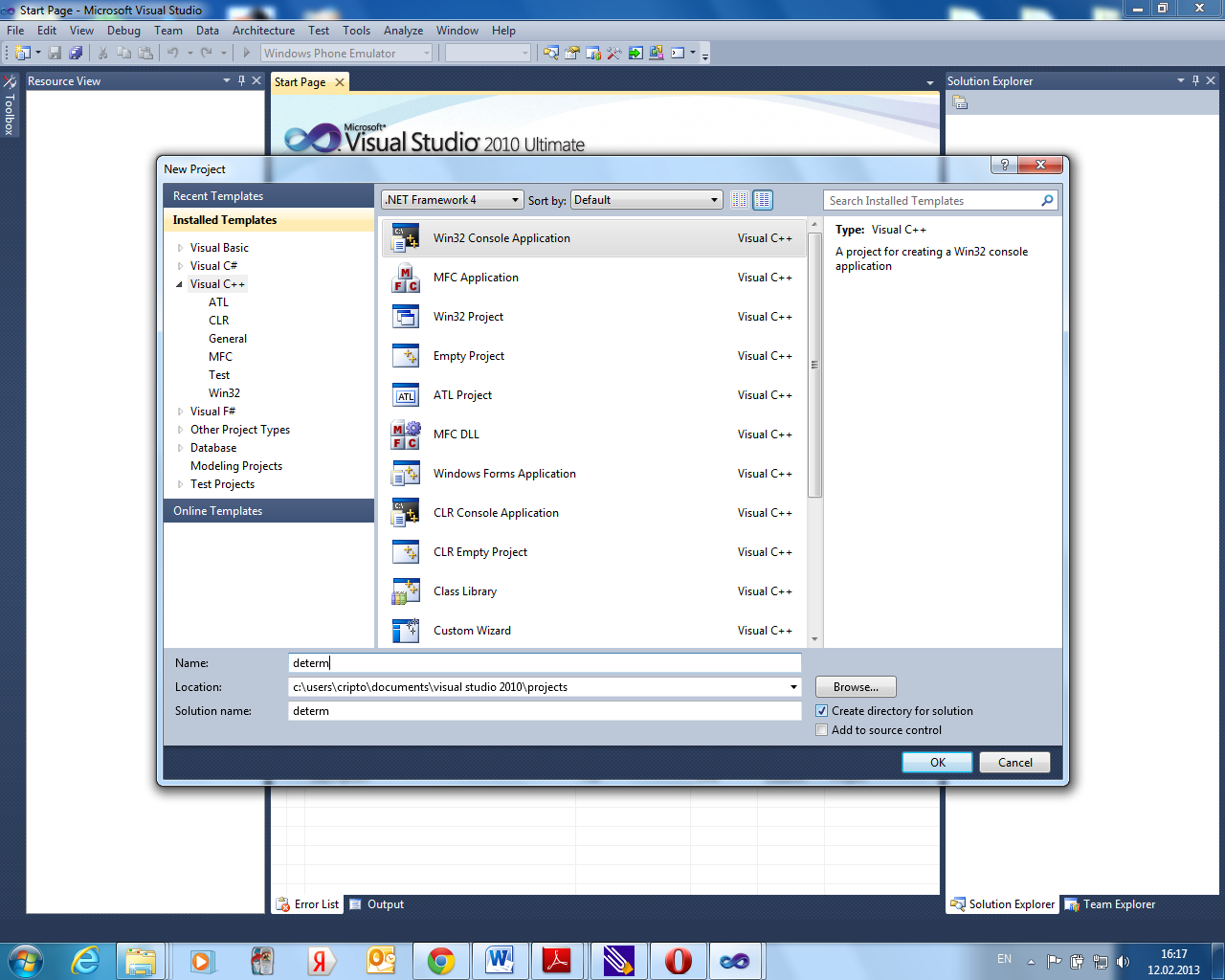Select the Win32 node under Visual C++
1225x980 pixels.
(x=224, y=393)
